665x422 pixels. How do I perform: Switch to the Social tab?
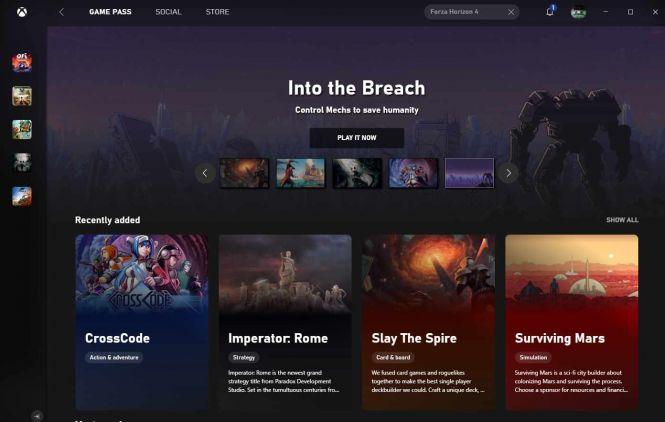tap(168, 12)
